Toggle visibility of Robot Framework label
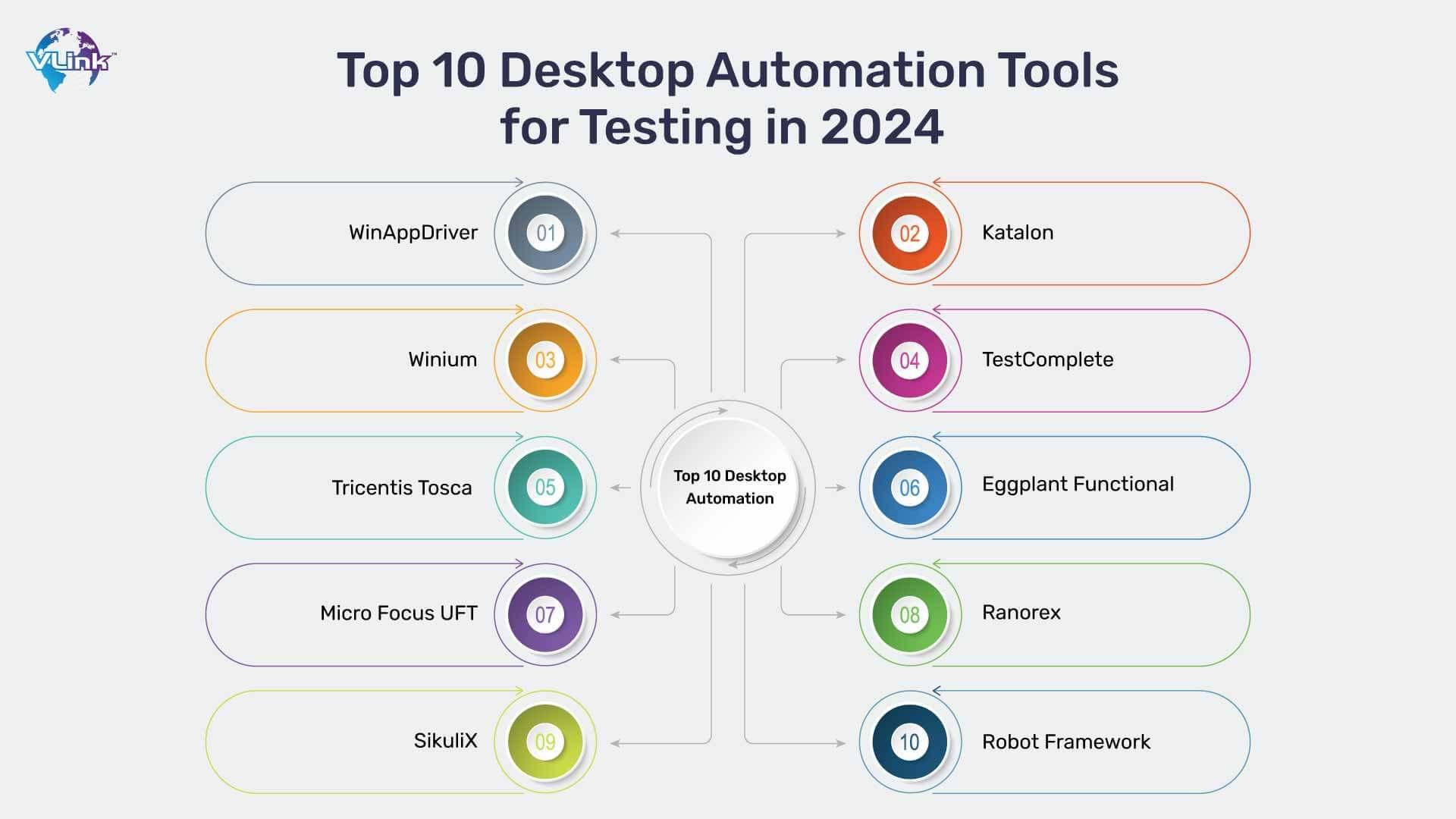The height and width of the screenshot is (819, 1456). point(1064,740)
